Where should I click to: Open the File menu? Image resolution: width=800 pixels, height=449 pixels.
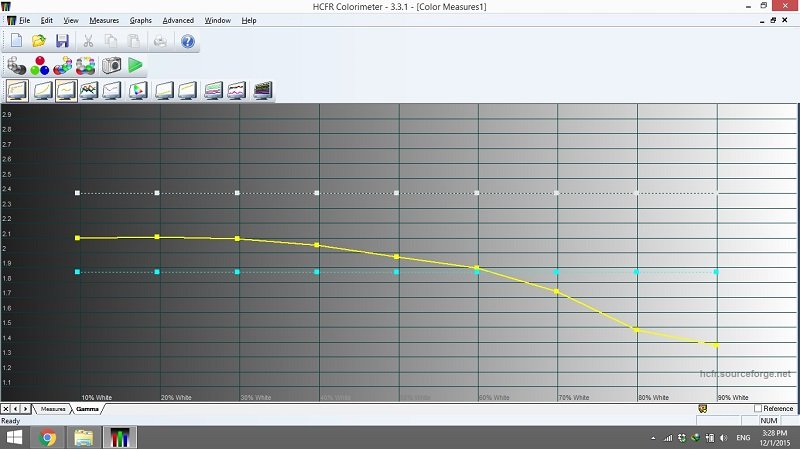[24, 20]
